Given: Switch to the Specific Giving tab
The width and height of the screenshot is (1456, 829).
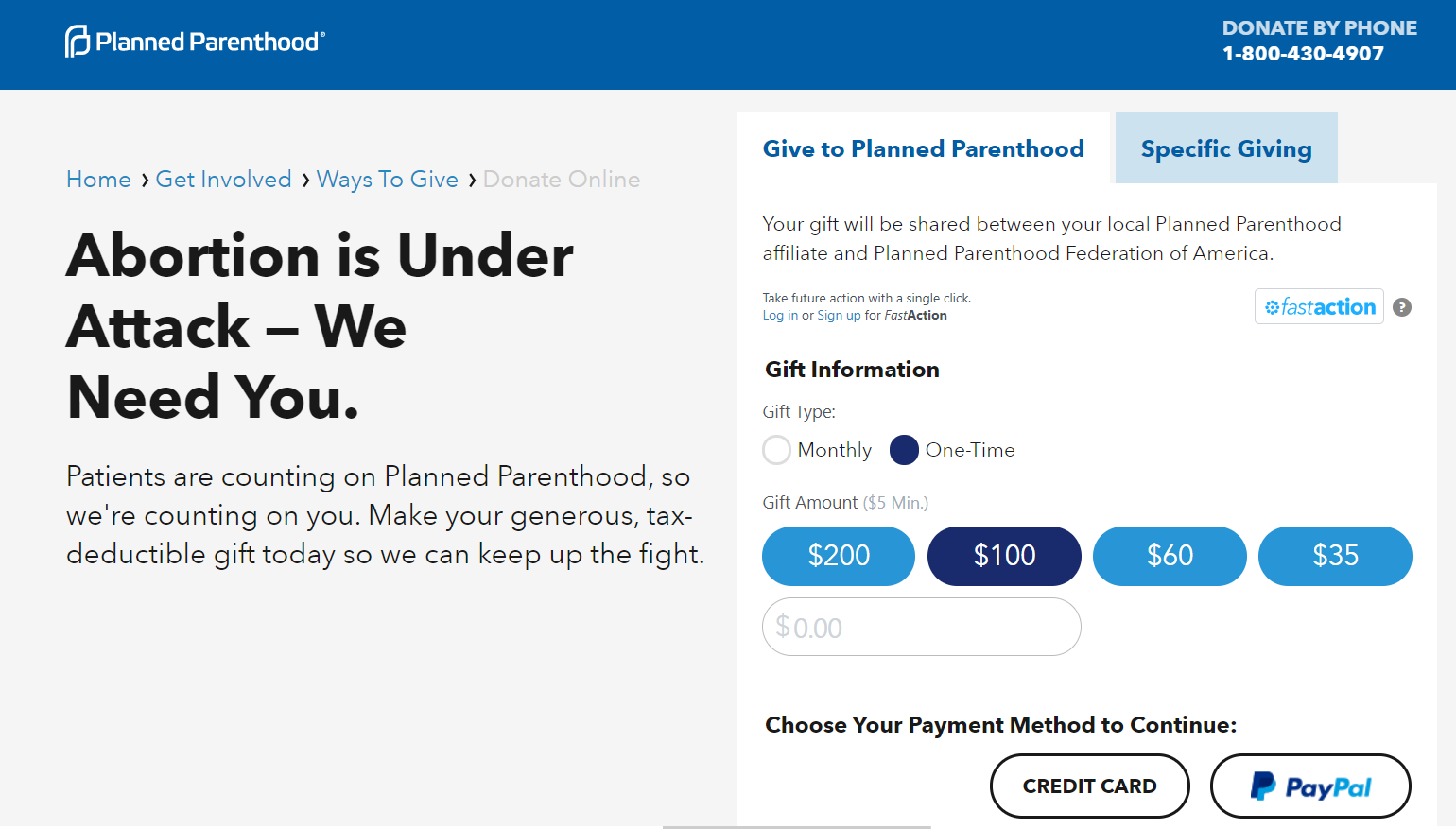Looking at the screenshot, I should coord(1226,149).
